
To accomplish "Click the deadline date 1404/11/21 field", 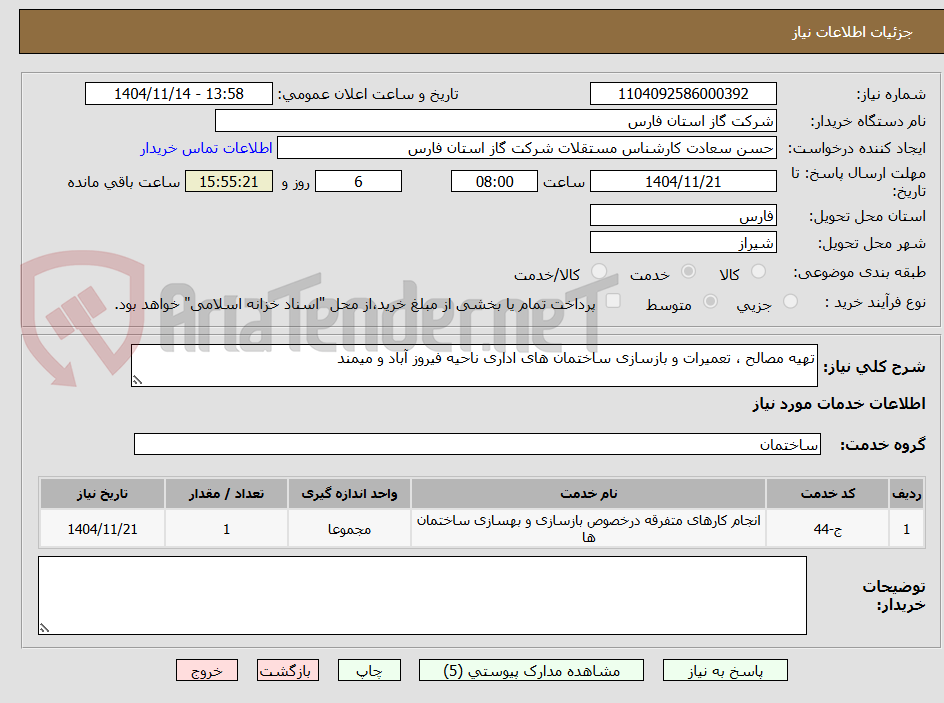I will (683, 181).
